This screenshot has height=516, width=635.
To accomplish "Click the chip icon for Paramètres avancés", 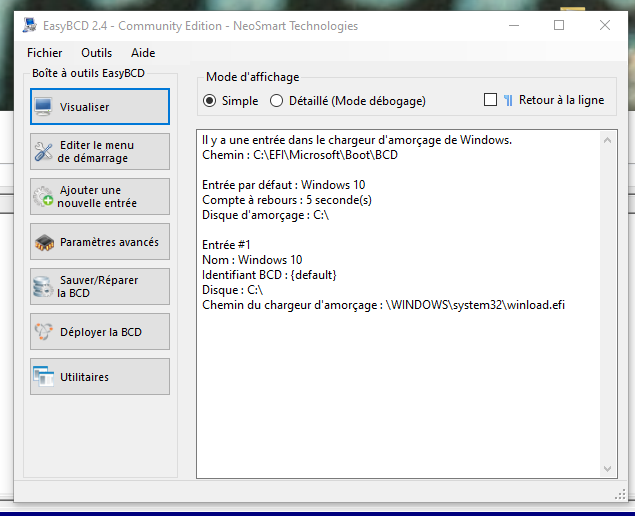I will [x=44, y=242].
